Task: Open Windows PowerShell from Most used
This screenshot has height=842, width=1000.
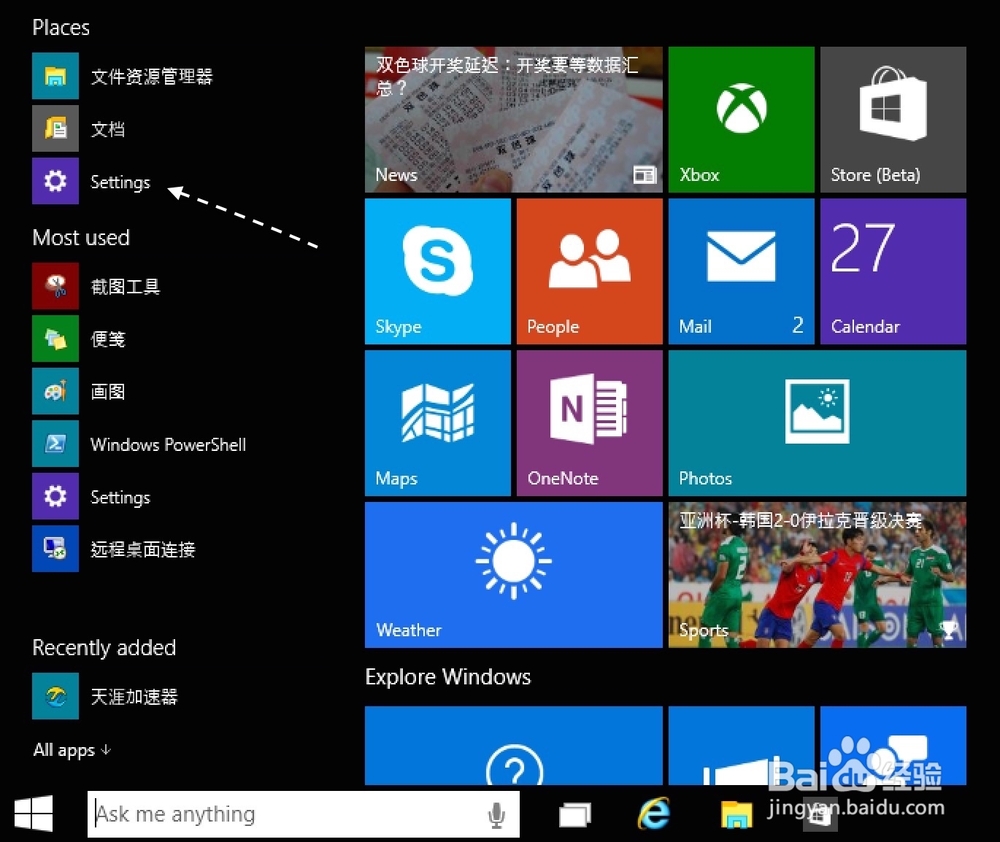Action: (167, 444)
